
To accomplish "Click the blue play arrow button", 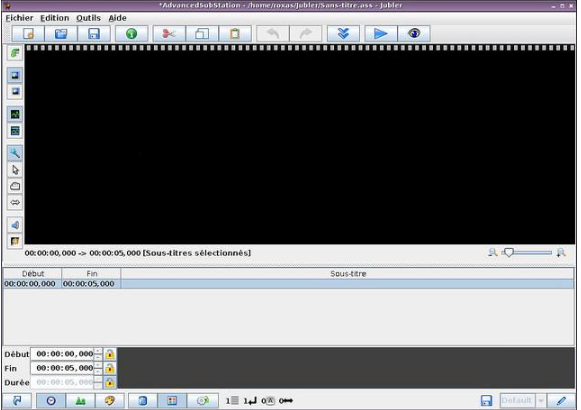I will (381, 34).
